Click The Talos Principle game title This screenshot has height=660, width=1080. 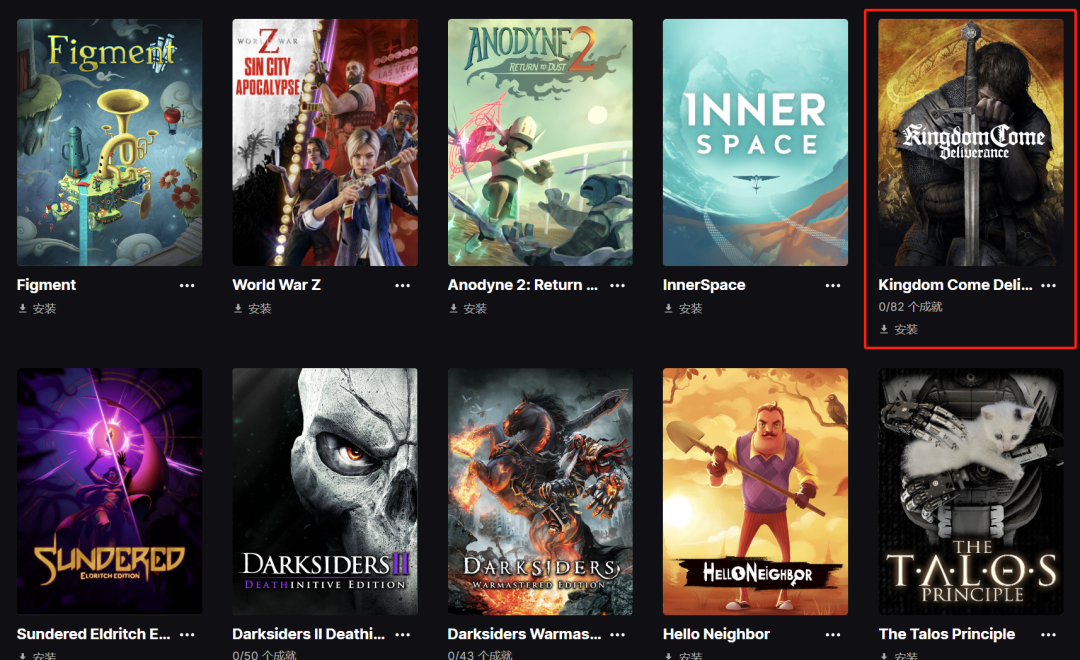[947, 635]
